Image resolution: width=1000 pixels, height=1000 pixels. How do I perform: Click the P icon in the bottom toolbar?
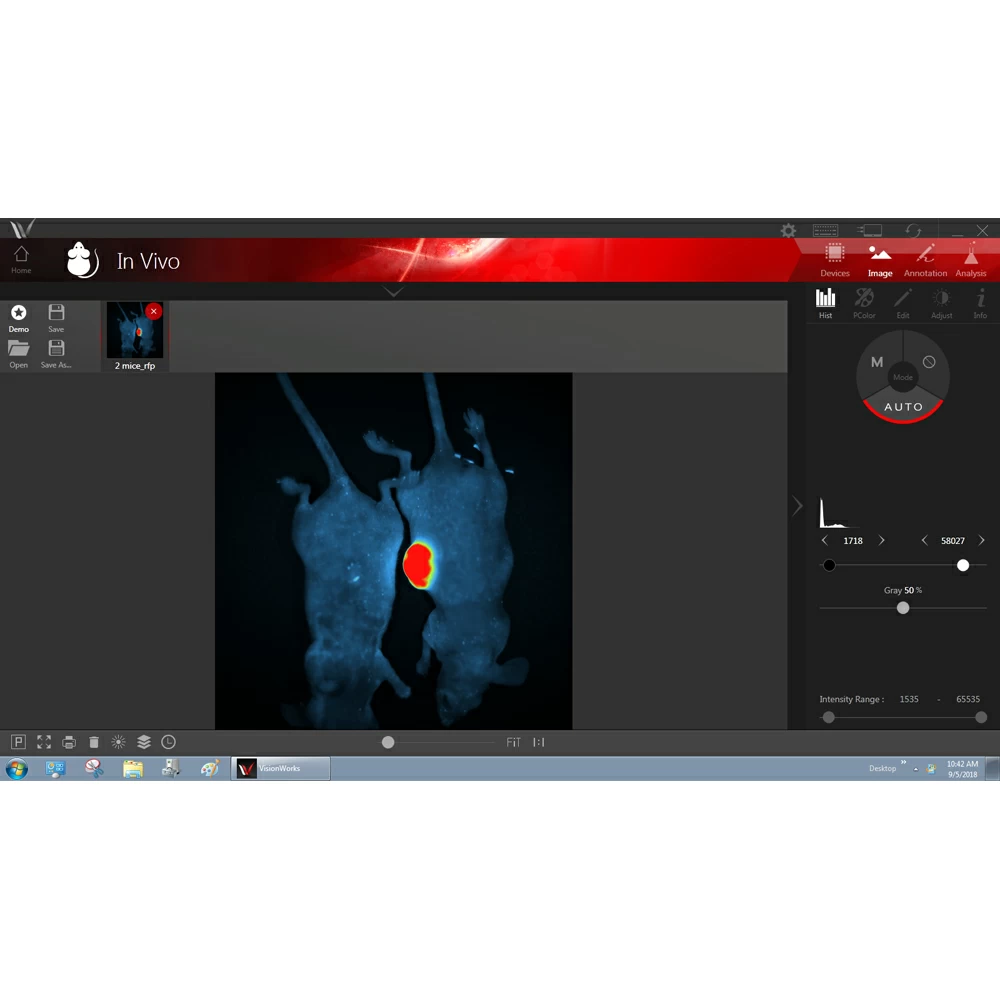18,742
